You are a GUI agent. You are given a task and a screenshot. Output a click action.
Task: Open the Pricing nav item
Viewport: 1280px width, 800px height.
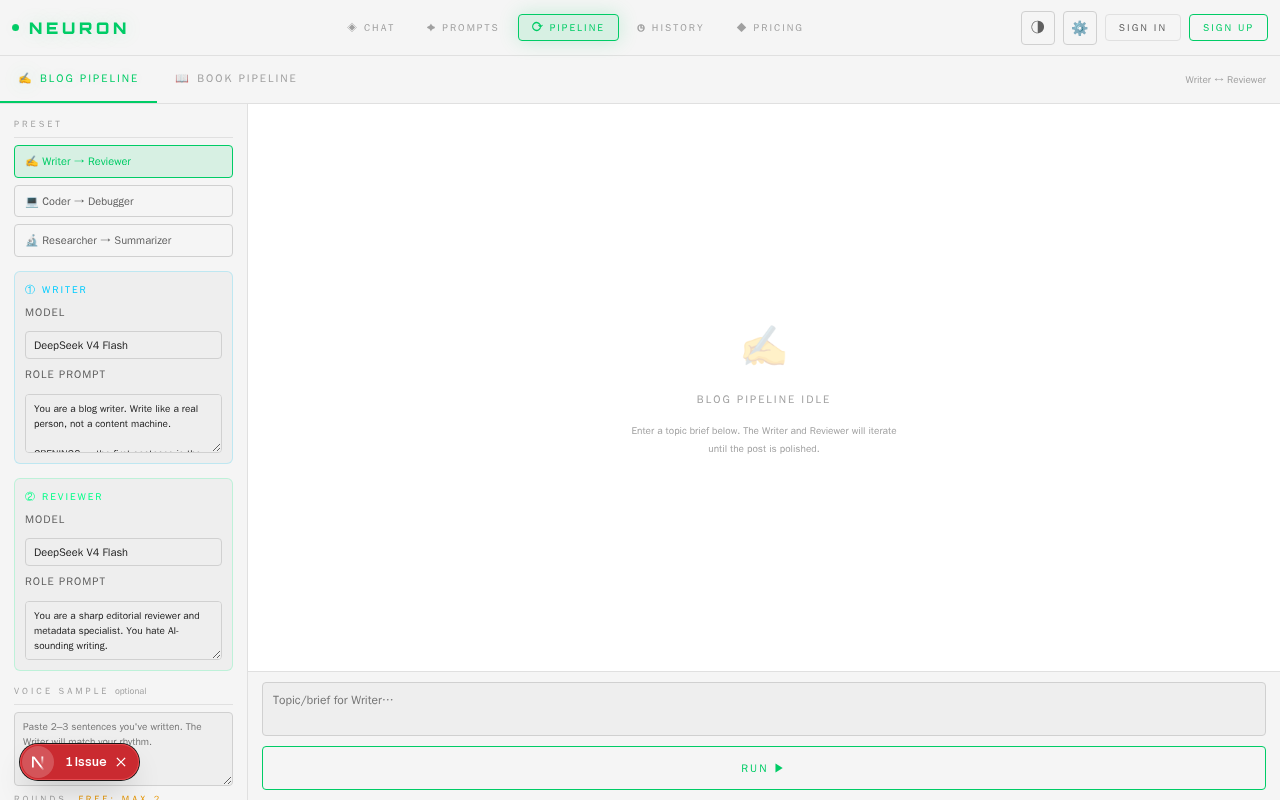[770, 28]
